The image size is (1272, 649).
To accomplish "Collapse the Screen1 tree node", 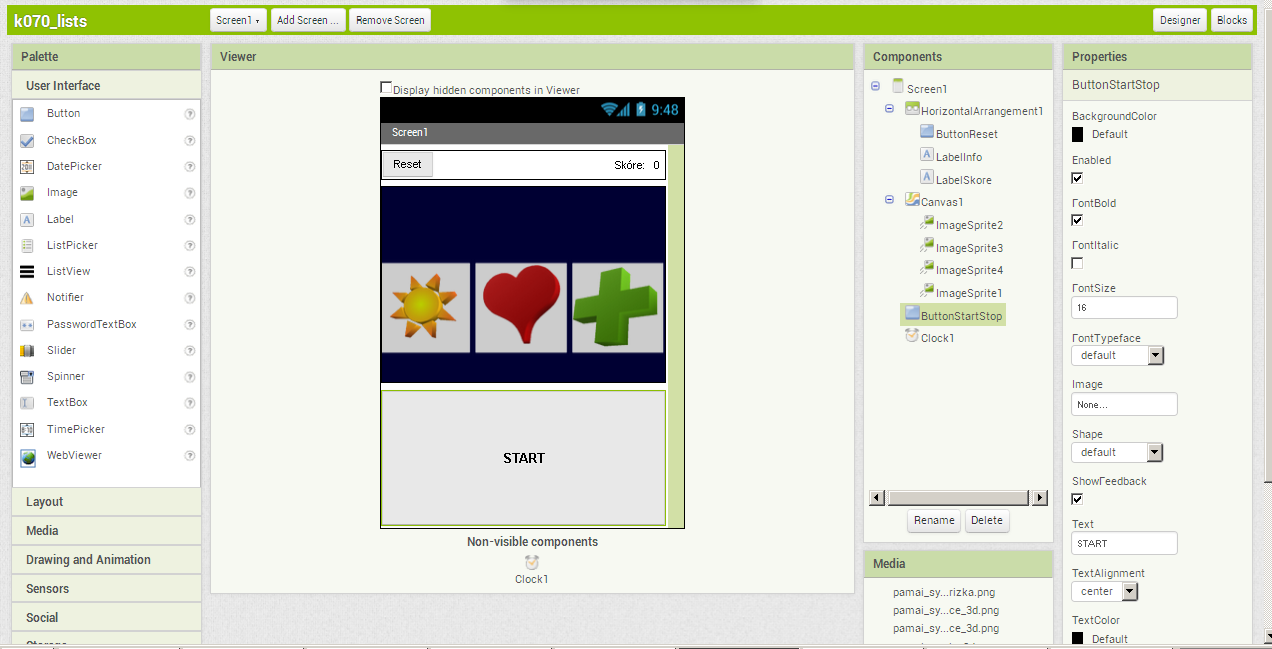I will click(x=876, y=87).
